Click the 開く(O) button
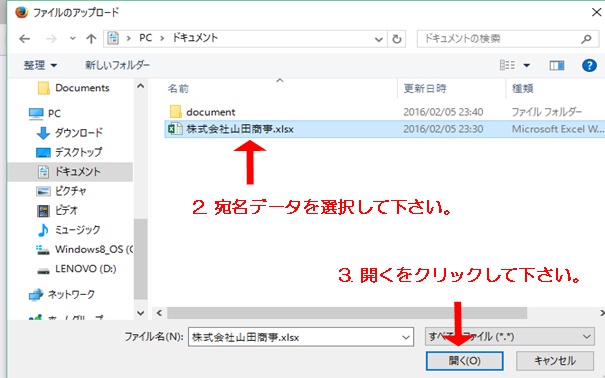This screenshot has height=378, width=605. [x=465, y=361]
